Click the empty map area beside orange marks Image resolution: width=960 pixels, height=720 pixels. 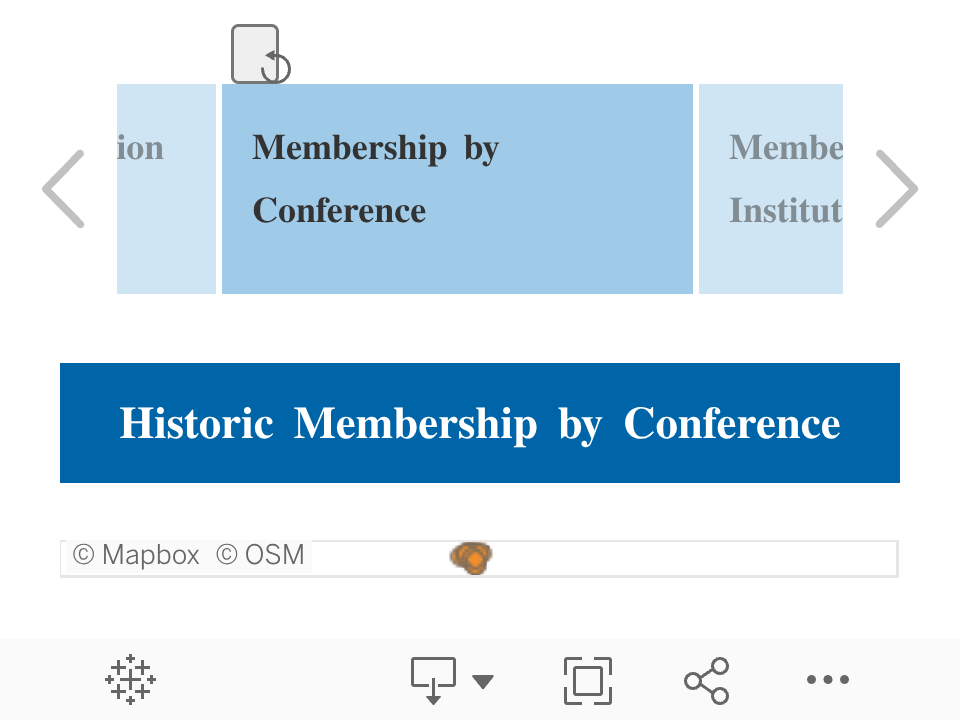click(x=692, y=558)
